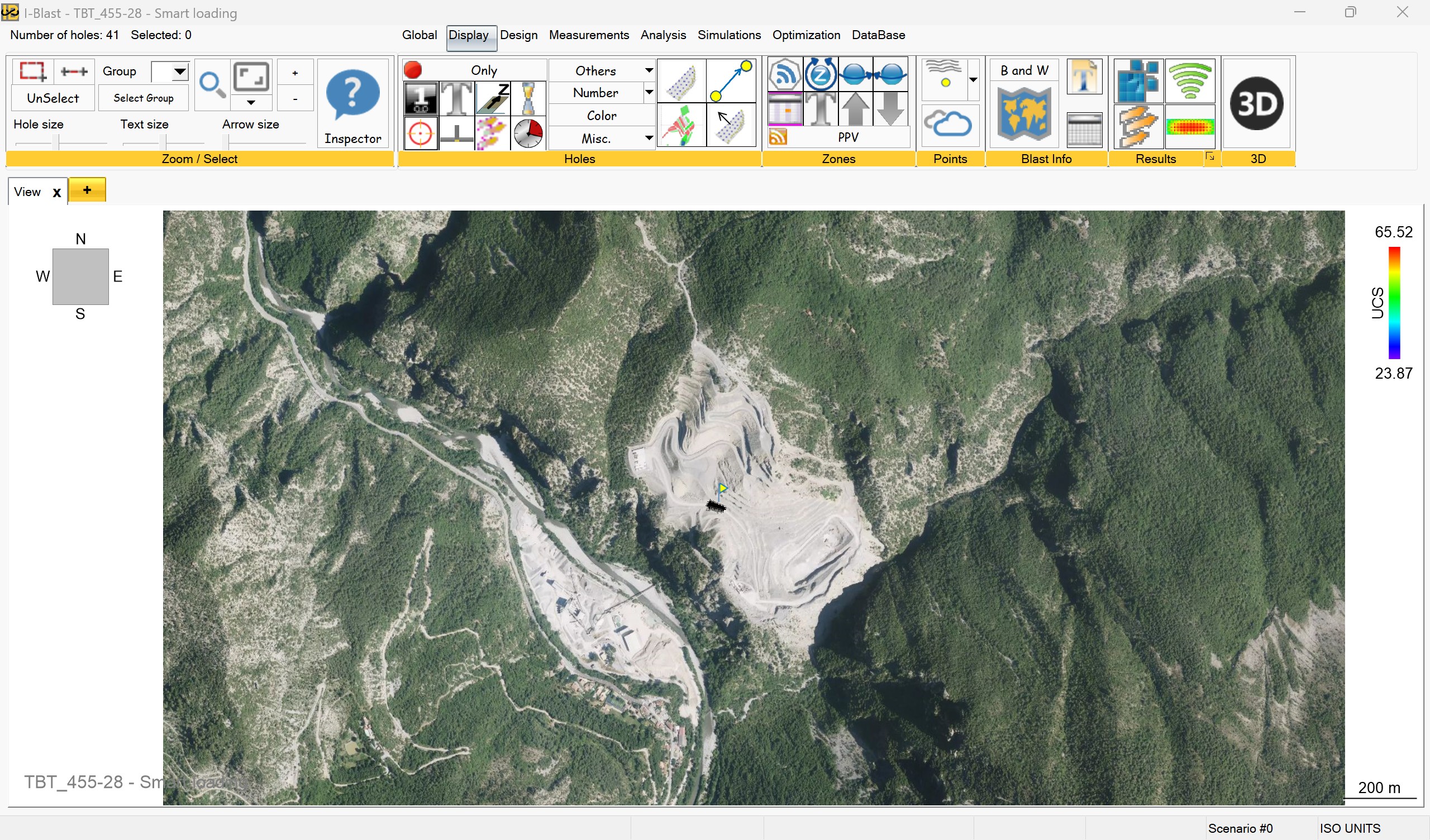
Task: Toggle the red Only indicator for holes
Action: pyautogui.click(x=413, y=69)
